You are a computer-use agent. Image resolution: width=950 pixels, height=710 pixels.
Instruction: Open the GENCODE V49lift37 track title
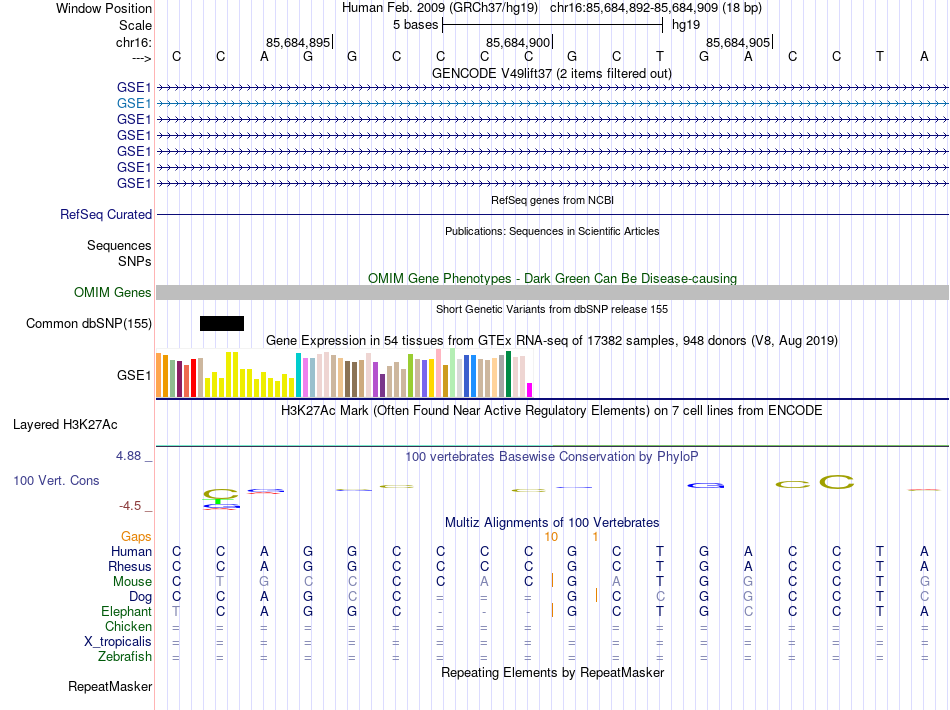(552, 73)
